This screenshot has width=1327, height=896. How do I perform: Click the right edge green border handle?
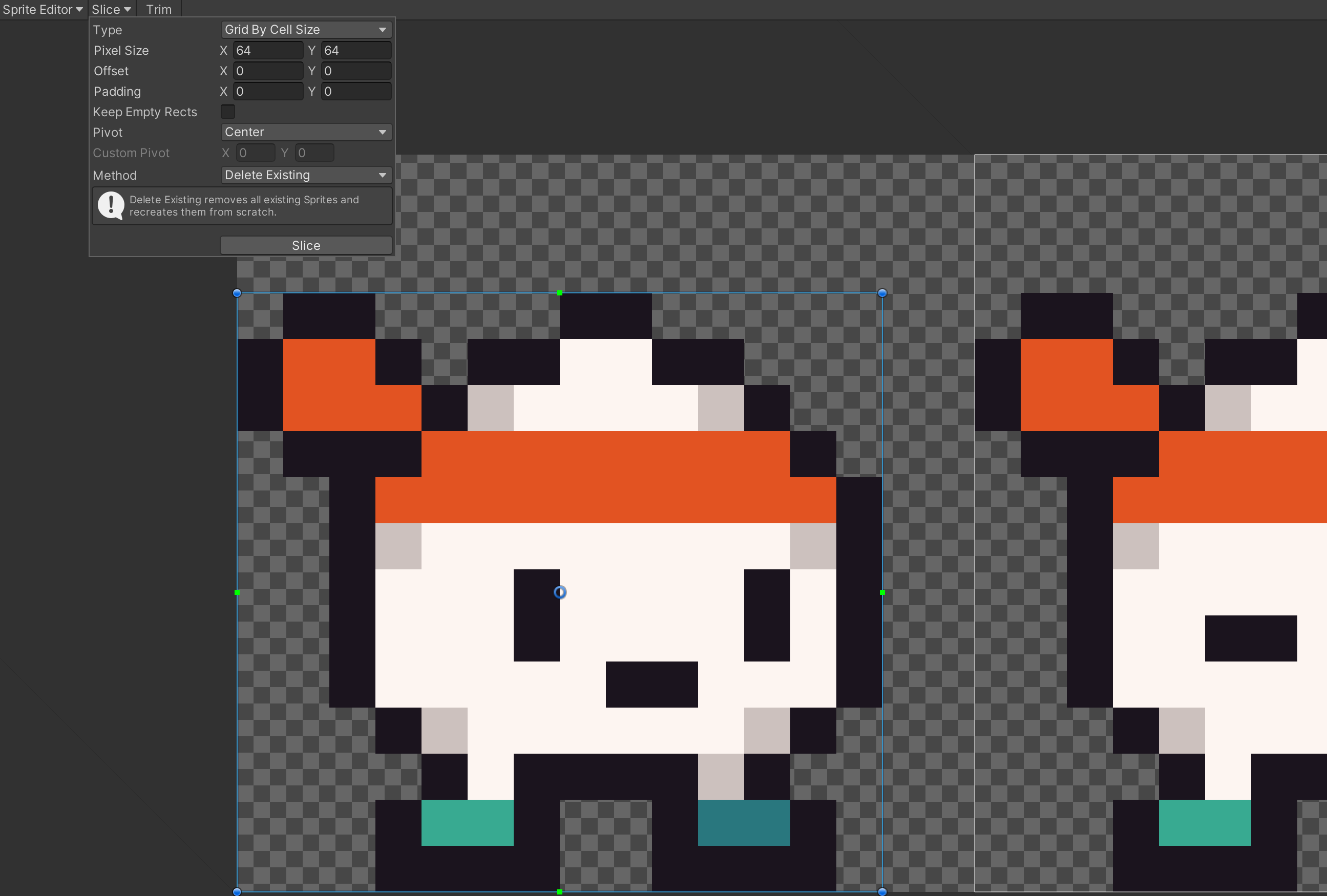coord(882,592)
